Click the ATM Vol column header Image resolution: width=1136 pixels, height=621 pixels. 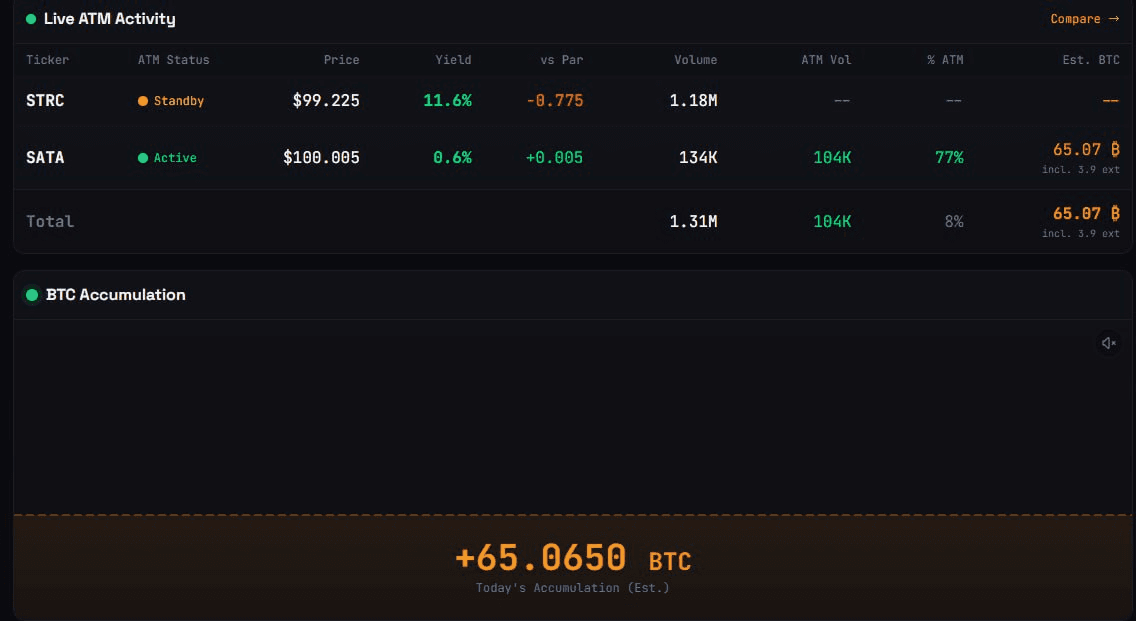click(826, 60)
